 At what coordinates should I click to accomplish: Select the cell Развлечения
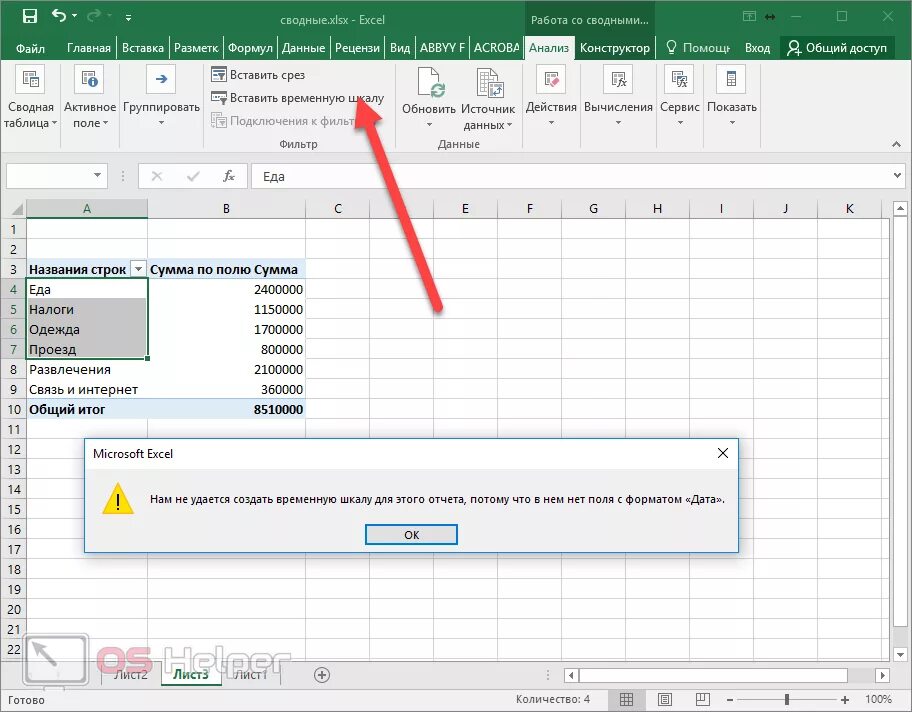click(87, 369)
